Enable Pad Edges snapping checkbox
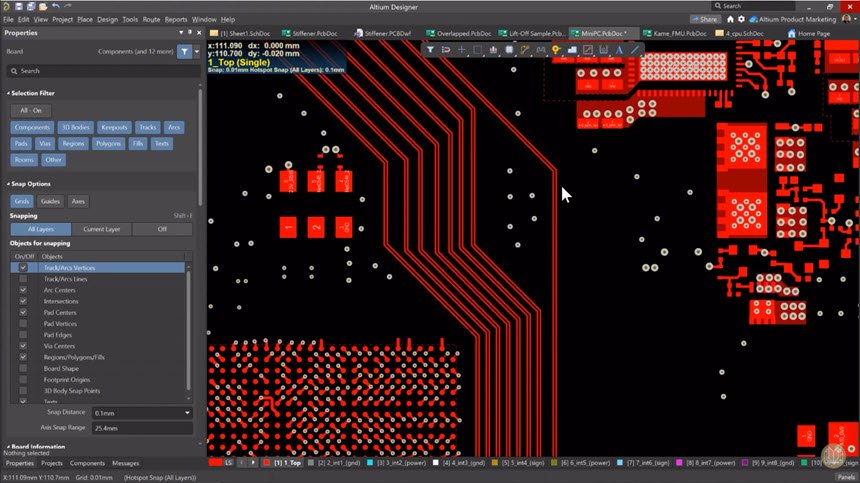Image resolution: width=860 pixels, height=483 pixels. pos(23,335)
